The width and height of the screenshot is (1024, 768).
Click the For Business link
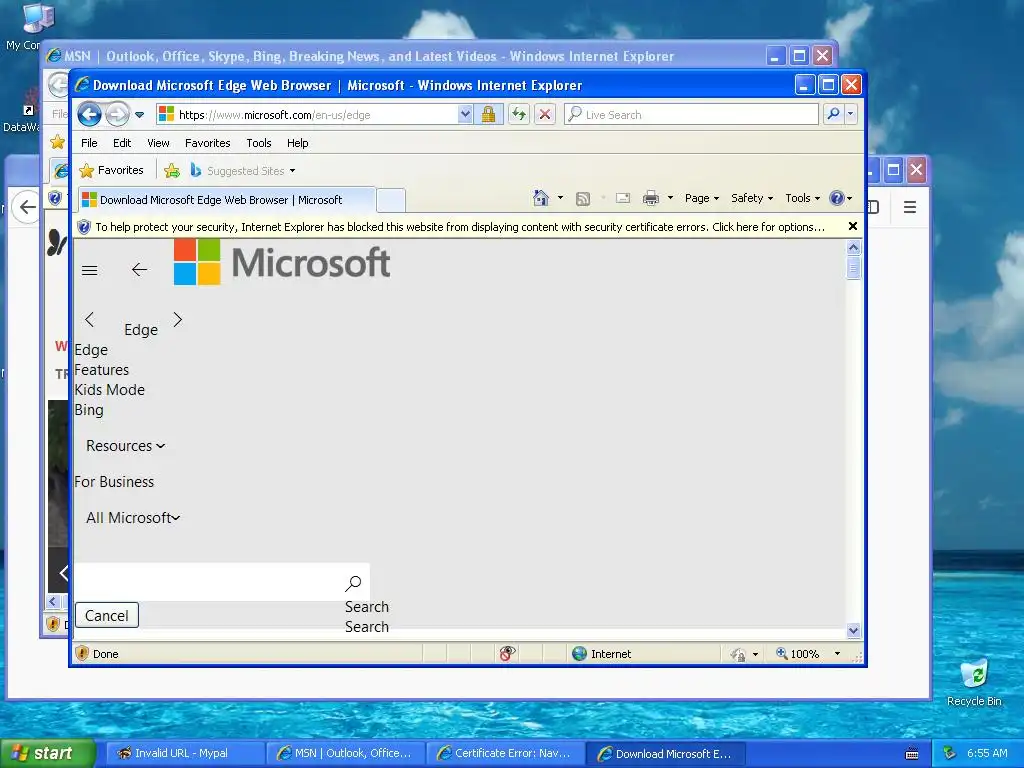pyautogui.click(x=114, y=482)
